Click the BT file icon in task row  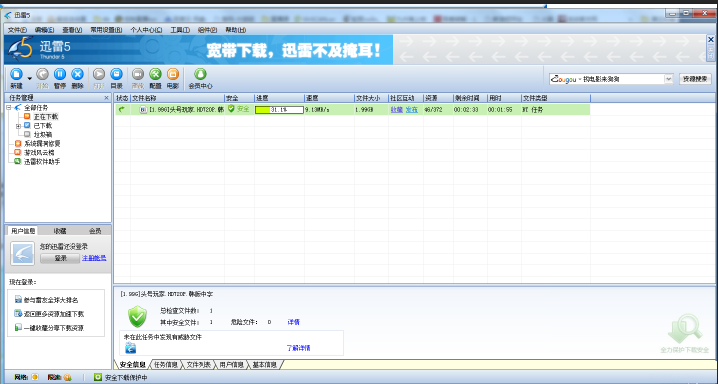click(x=143, y=110)
